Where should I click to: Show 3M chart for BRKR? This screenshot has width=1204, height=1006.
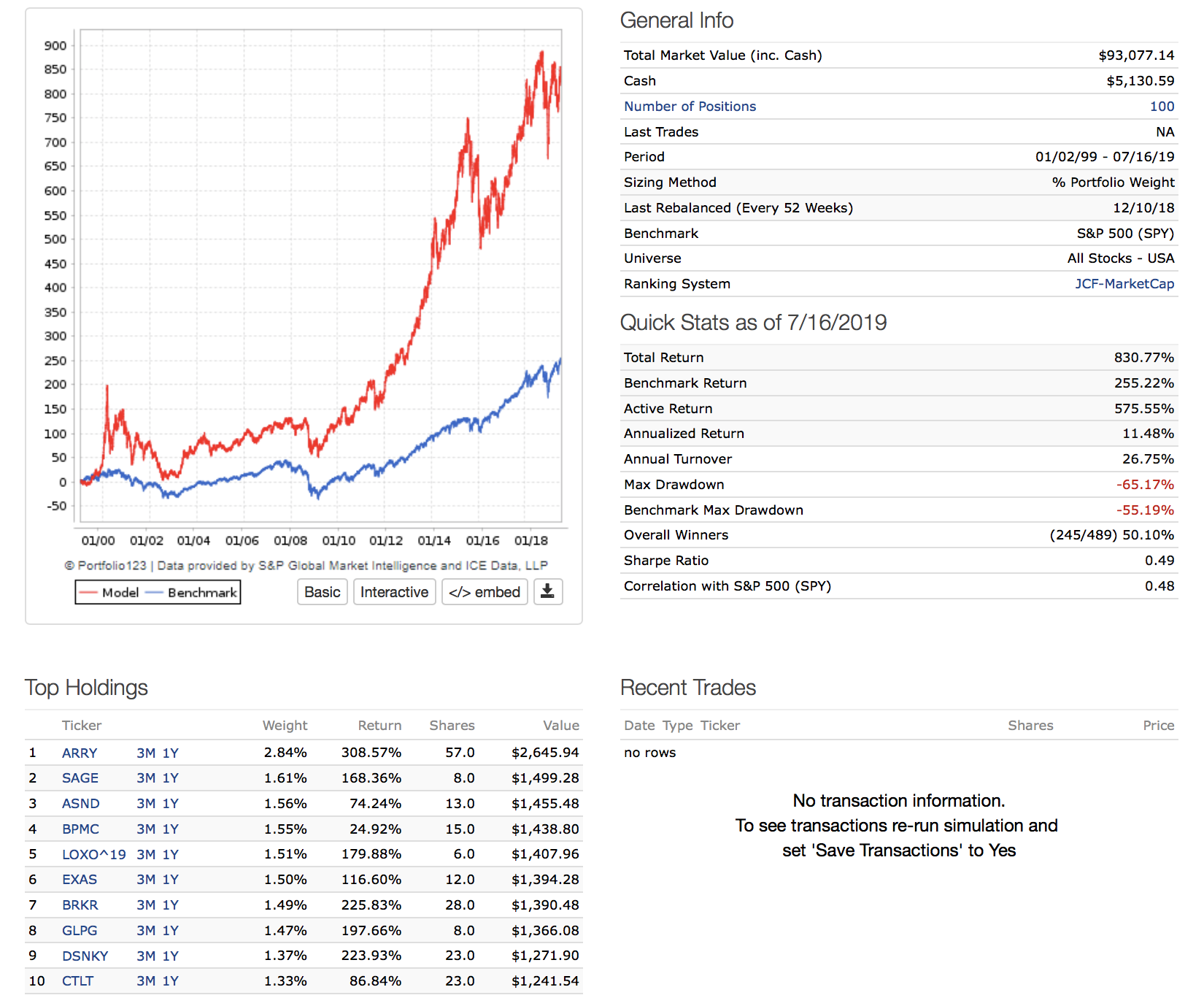click(x=146, y=905)
